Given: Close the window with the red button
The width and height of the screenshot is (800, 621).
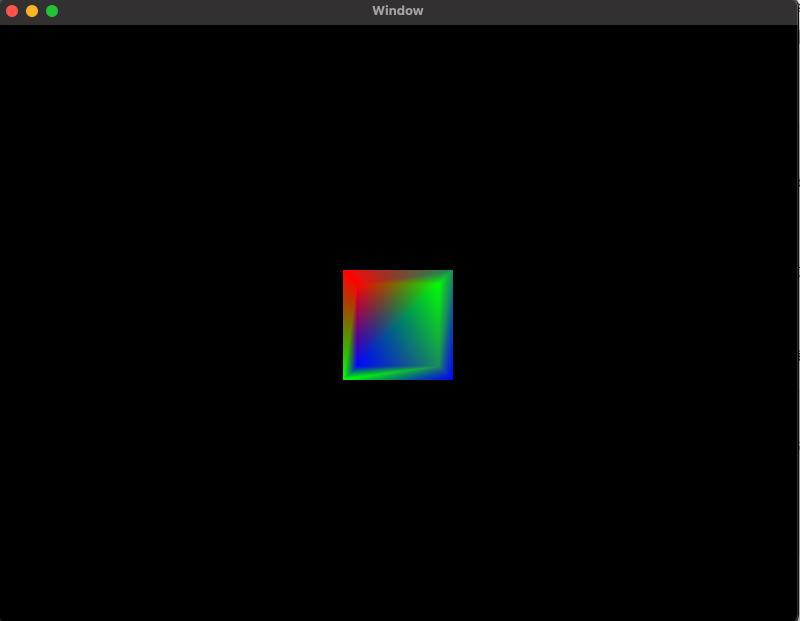Looking at the screenshot, I should click(x=12, y=11).
